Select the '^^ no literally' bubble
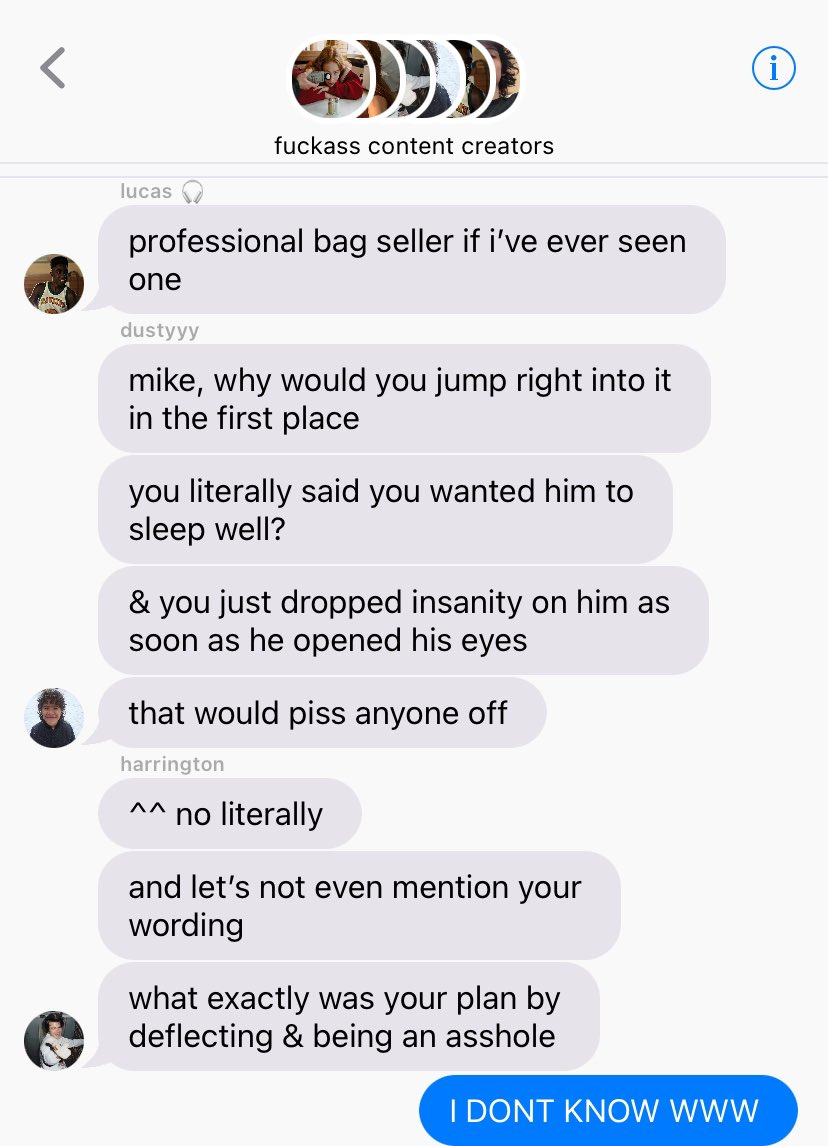Screen dimensions: 828x1146 229,813
